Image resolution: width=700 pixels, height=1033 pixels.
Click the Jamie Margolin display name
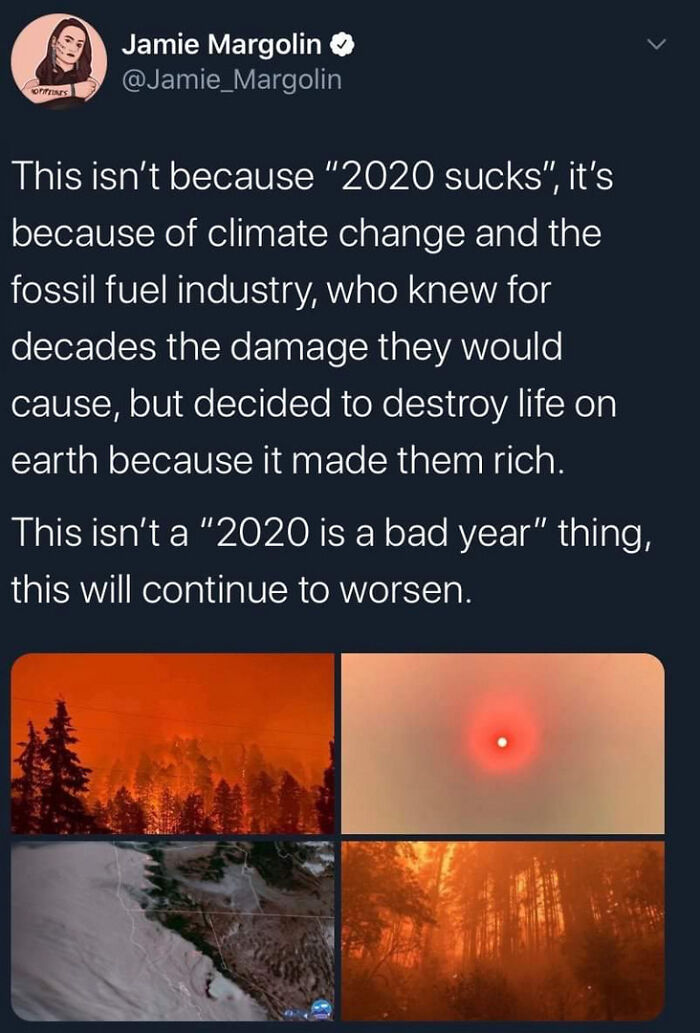tap(221, 45)
